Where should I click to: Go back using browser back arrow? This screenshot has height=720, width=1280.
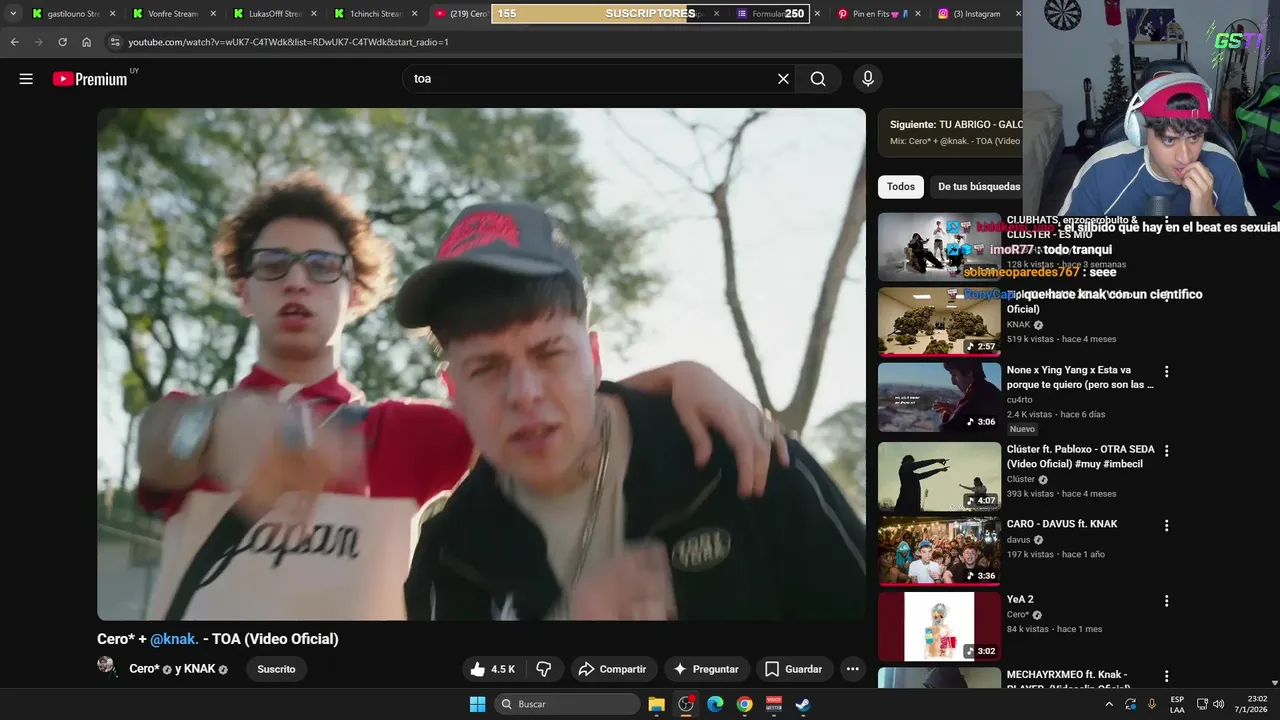pyautogui.click(x=14, y=42)
